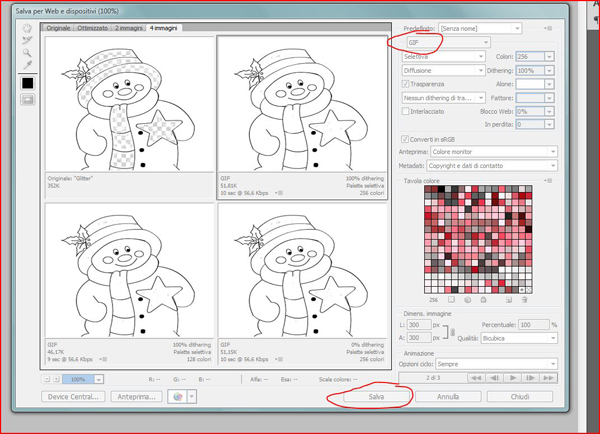
Task: Open the optimize menu beside Predefinito
Action: tap(548, 28)
